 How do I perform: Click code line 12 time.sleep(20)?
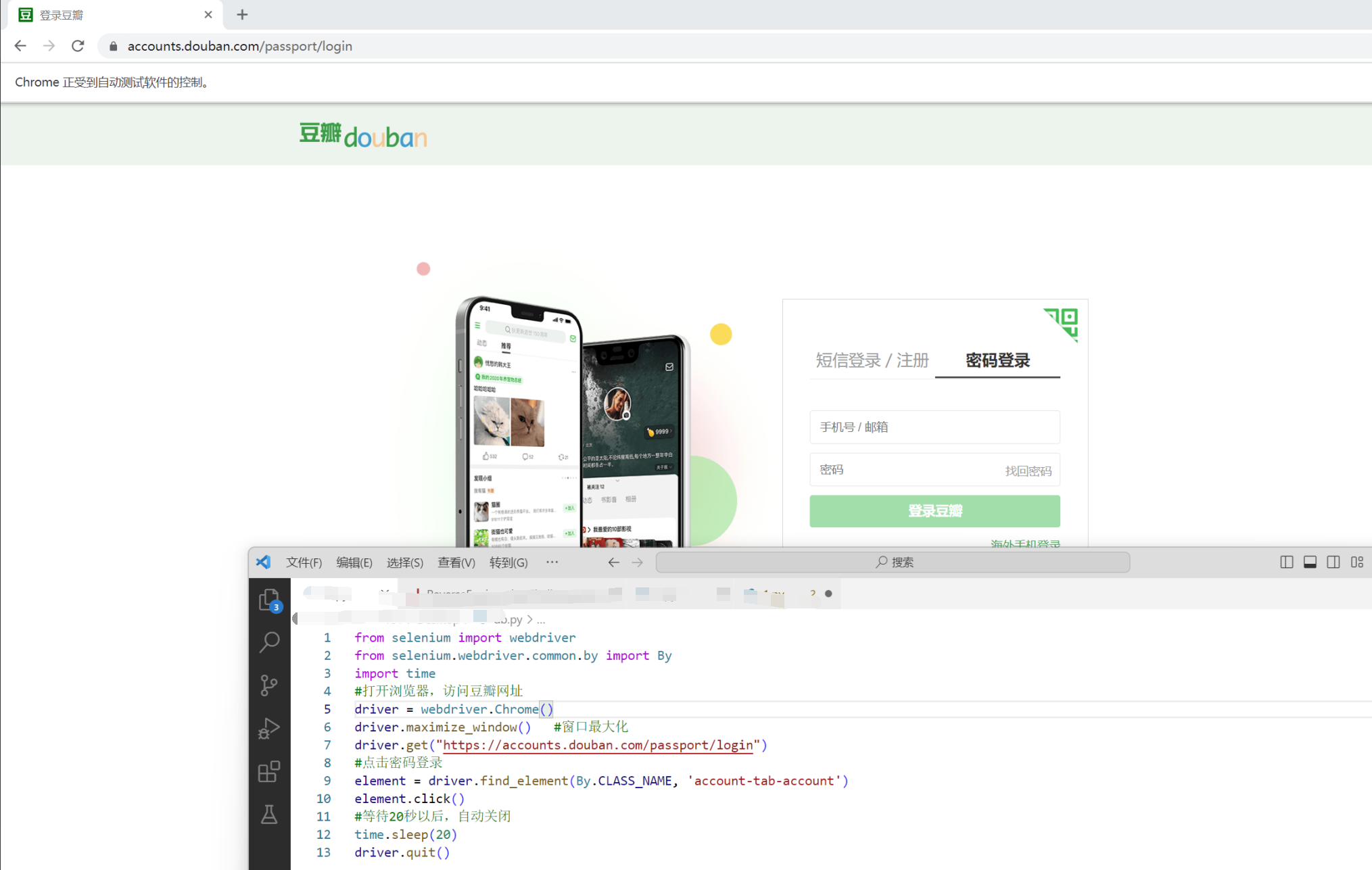coord(406,834)
